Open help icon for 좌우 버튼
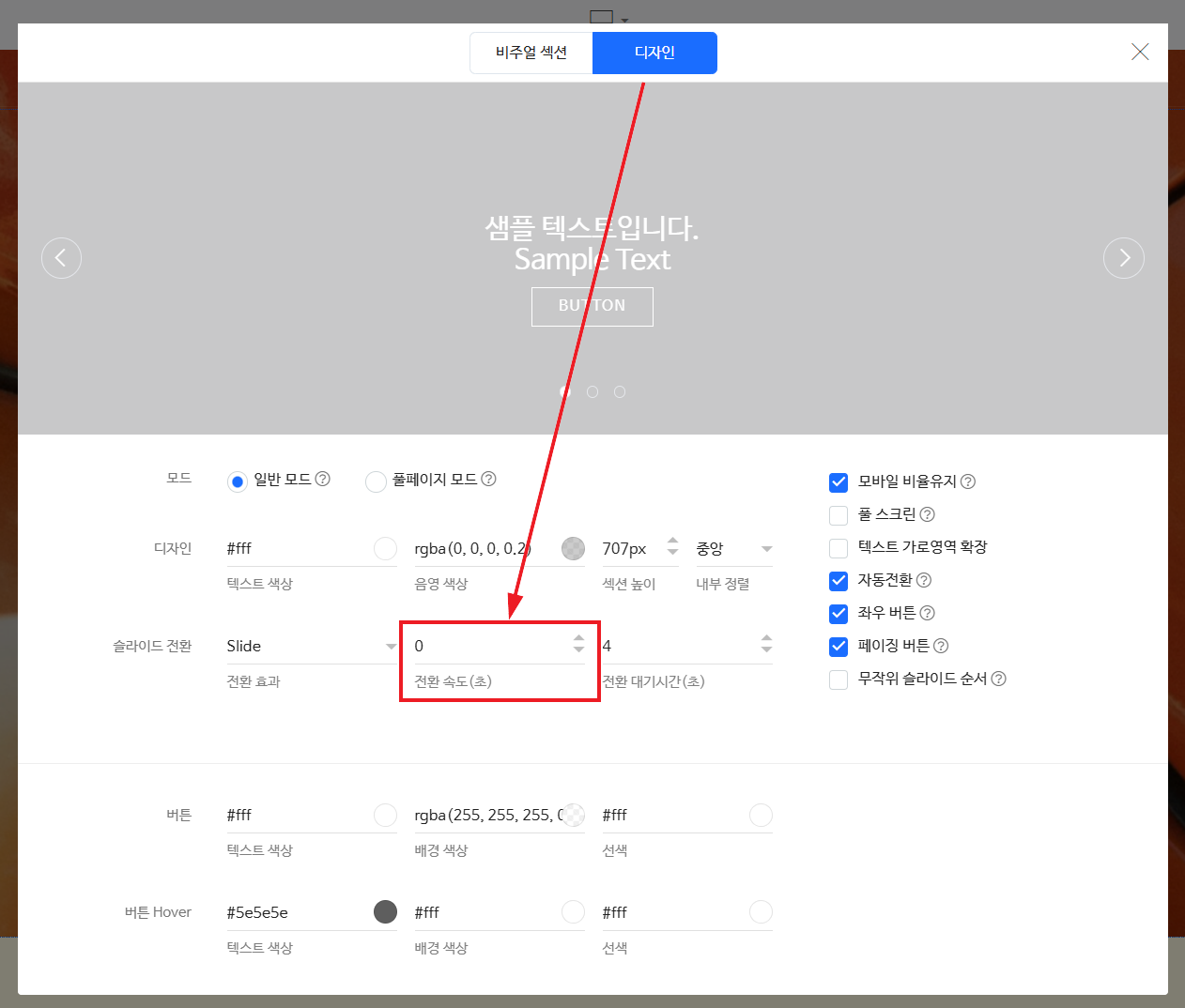This screenshot has height=1008, width=1185. pyautogui.click(x=928, y=613)
